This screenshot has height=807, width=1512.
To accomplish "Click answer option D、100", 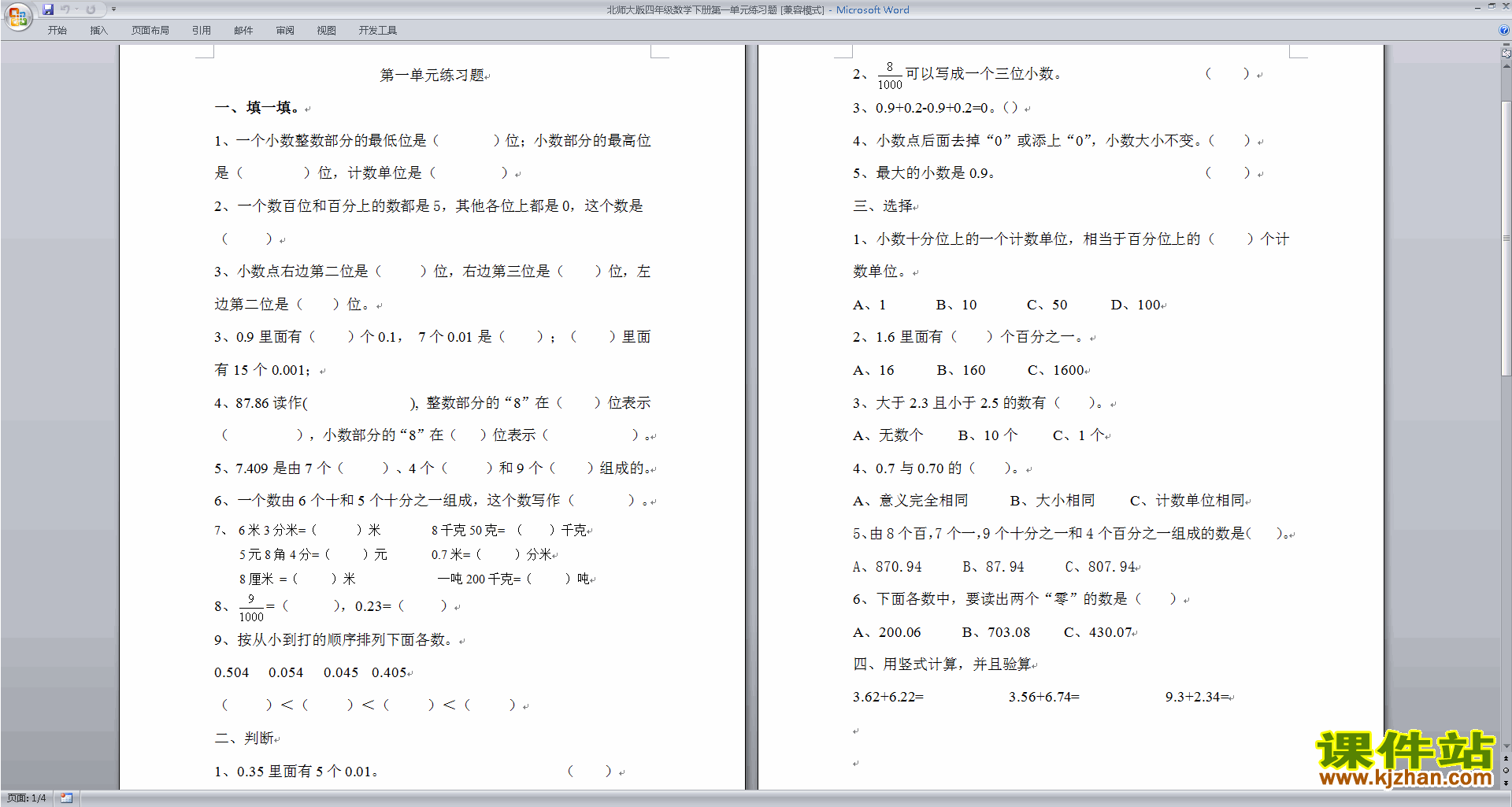I will 1136,305.
